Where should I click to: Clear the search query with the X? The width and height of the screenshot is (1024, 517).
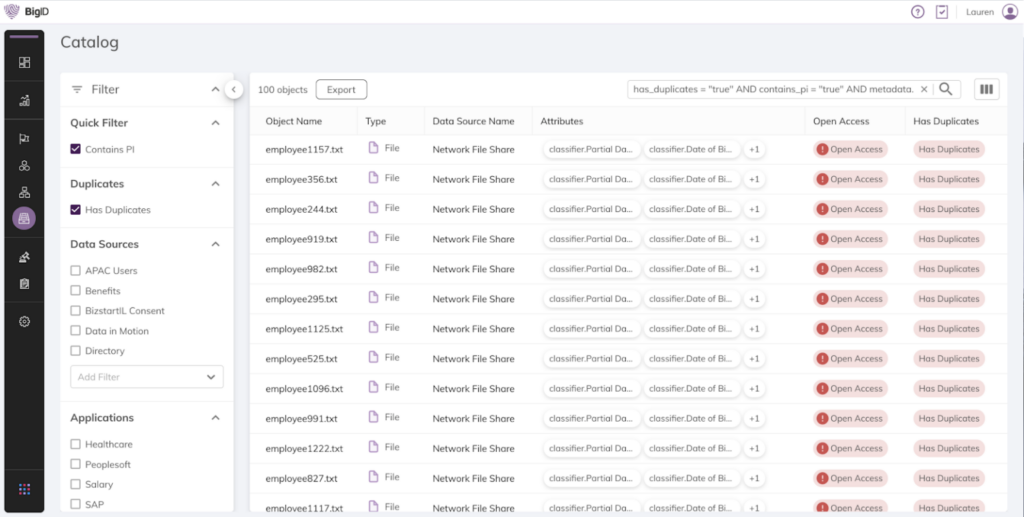click(923, 89)
